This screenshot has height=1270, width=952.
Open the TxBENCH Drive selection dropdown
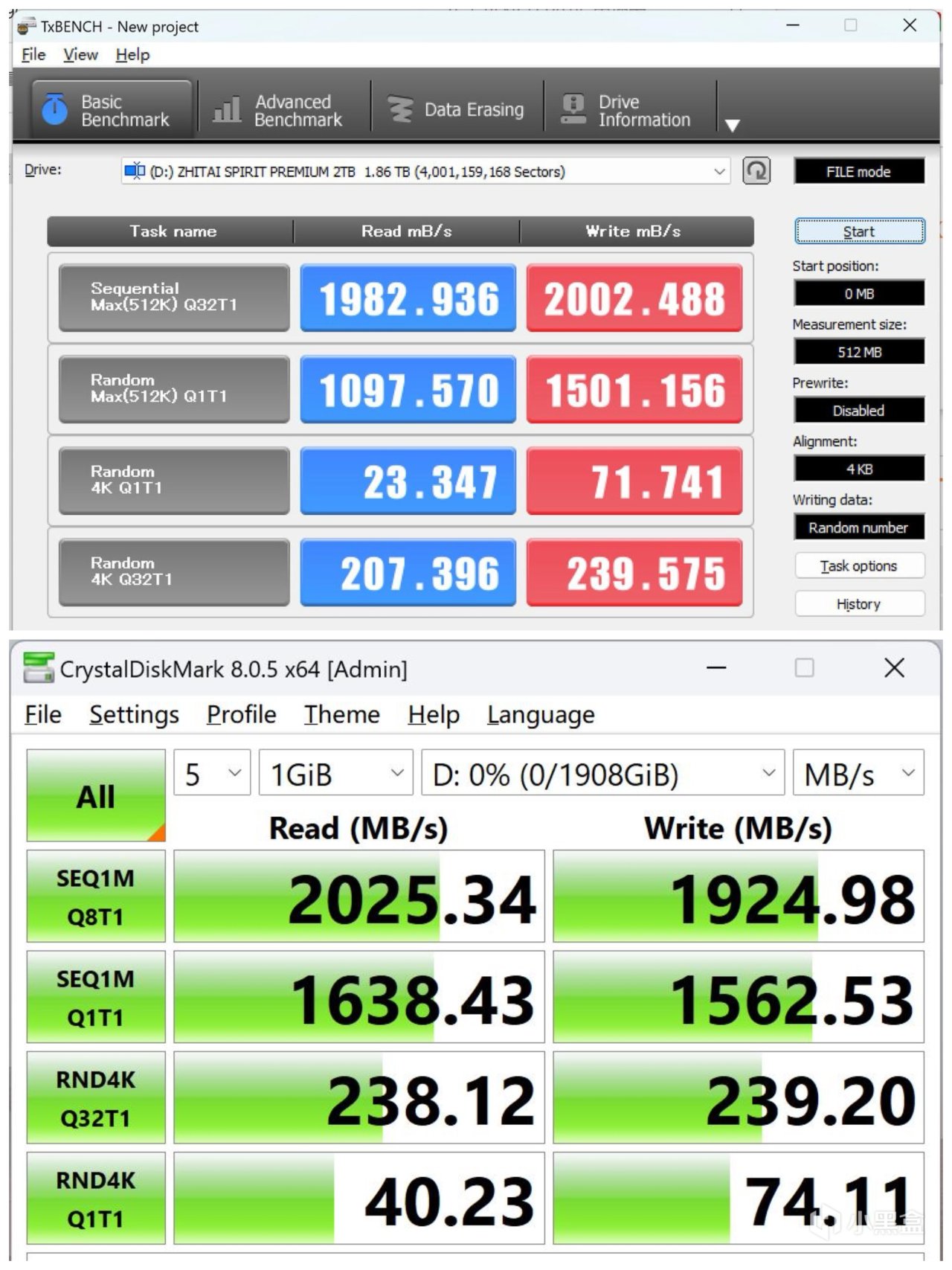pyautogui.click(x=425, y=171)
